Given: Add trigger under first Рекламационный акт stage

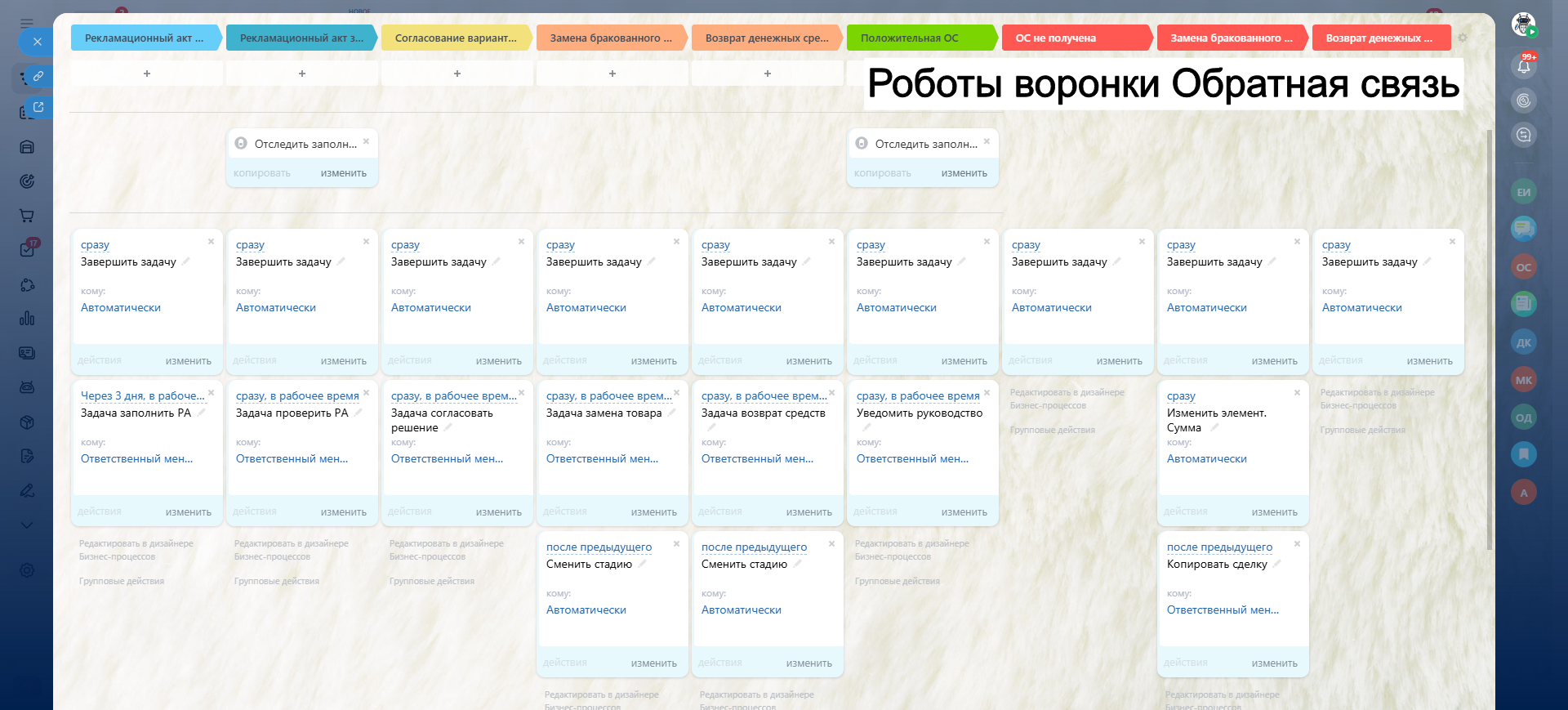Looking at the screenshot, I should (x=147, y=74).
